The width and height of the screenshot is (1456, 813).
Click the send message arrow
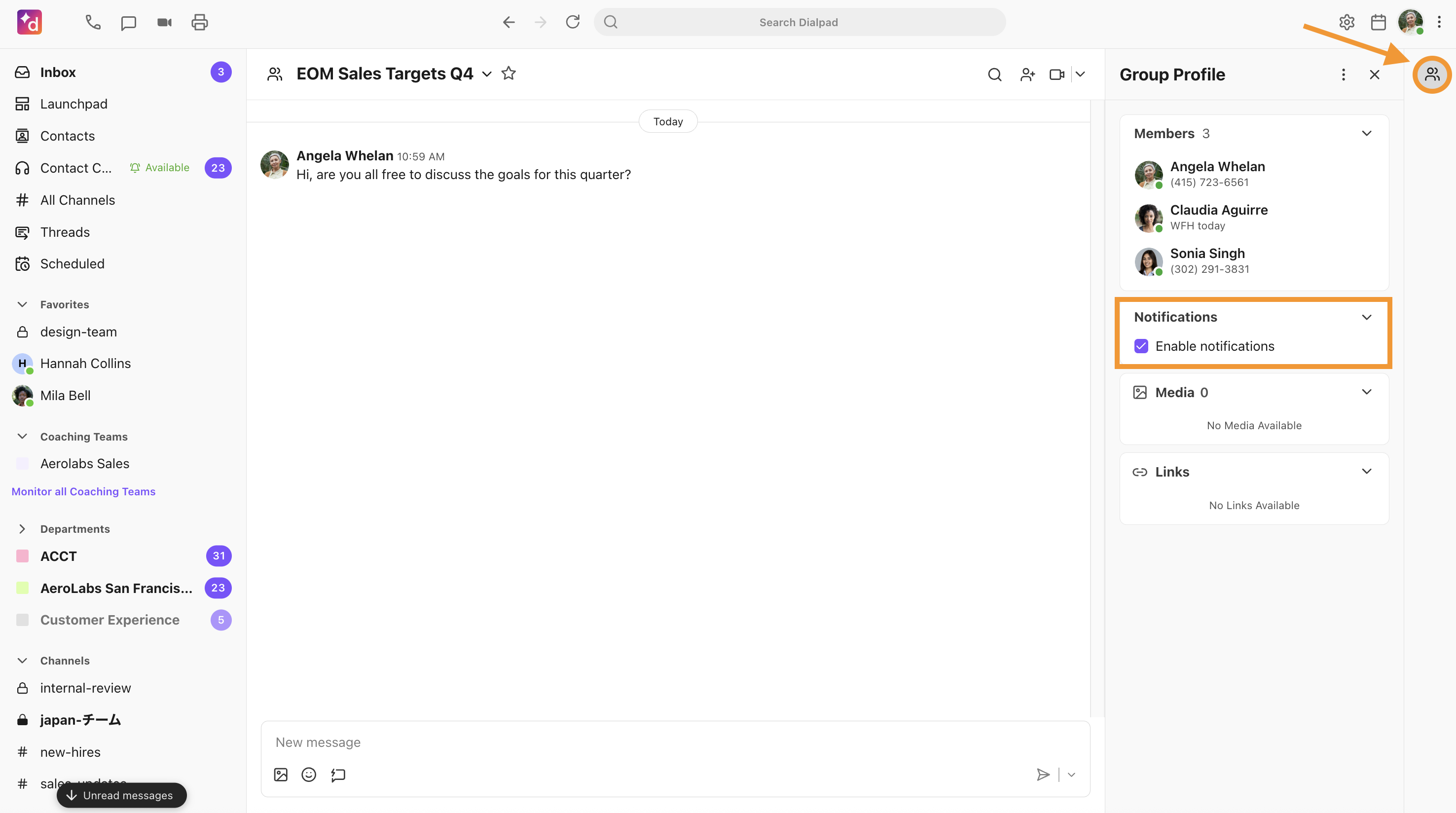(1043, 775)
